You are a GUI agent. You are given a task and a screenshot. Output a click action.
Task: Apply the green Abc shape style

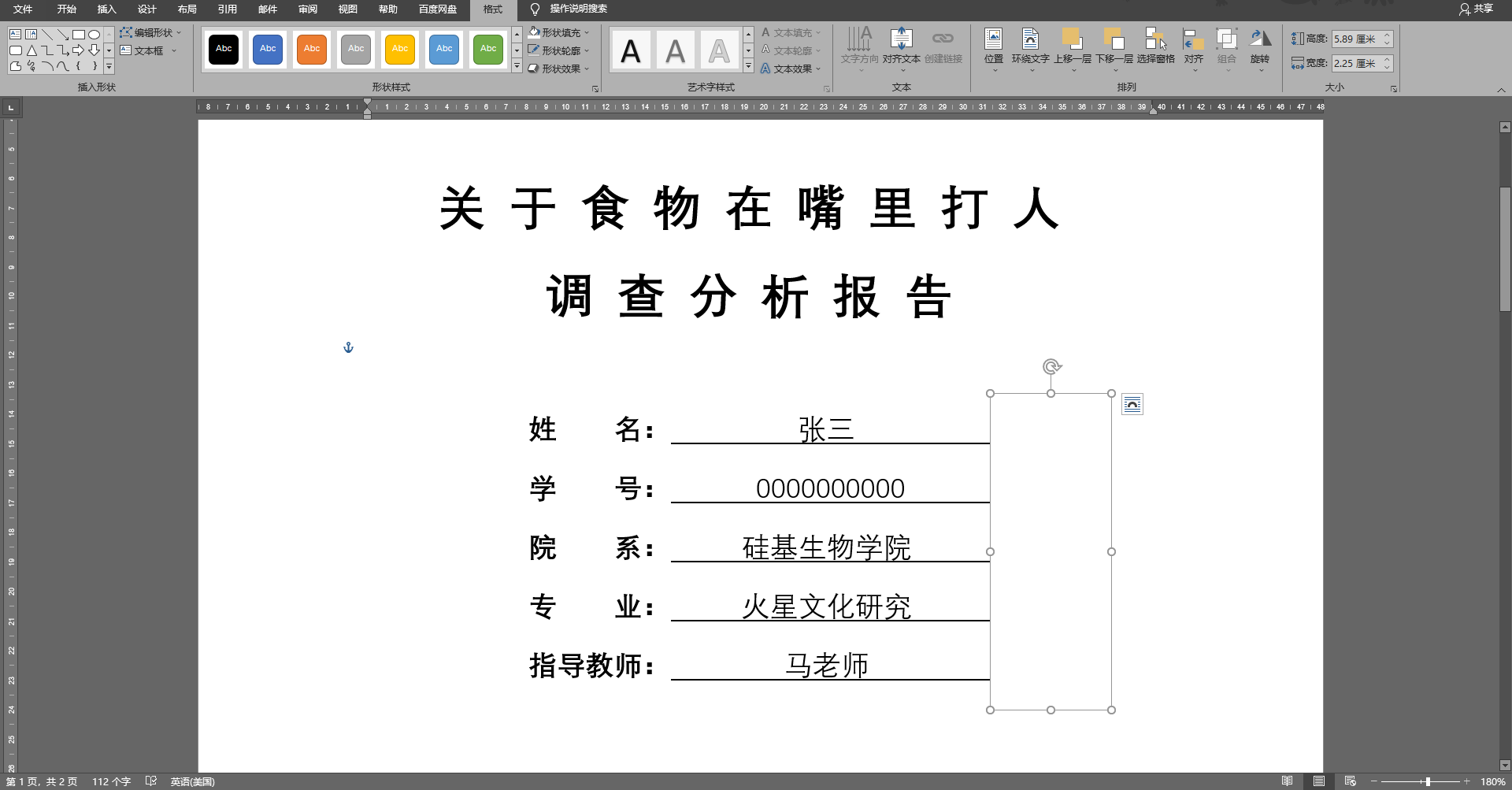[x=488, y=50]
